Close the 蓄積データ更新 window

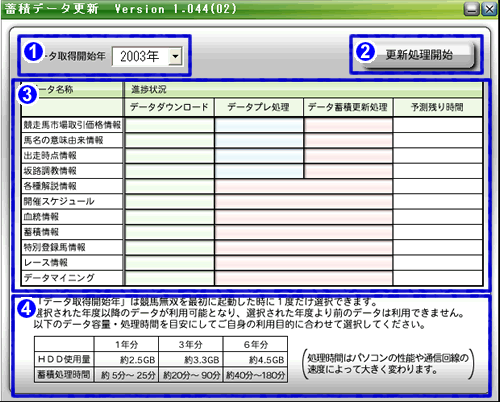489,9
